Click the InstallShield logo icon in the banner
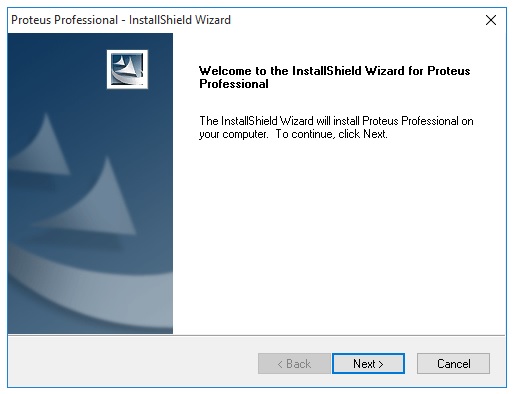This screenshot has height=394, width=513. pos(127,69)
